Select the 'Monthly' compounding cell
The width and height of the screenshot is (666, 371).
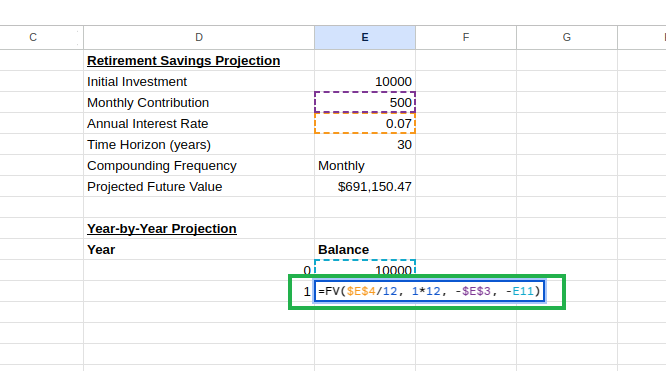coord(365,165)
